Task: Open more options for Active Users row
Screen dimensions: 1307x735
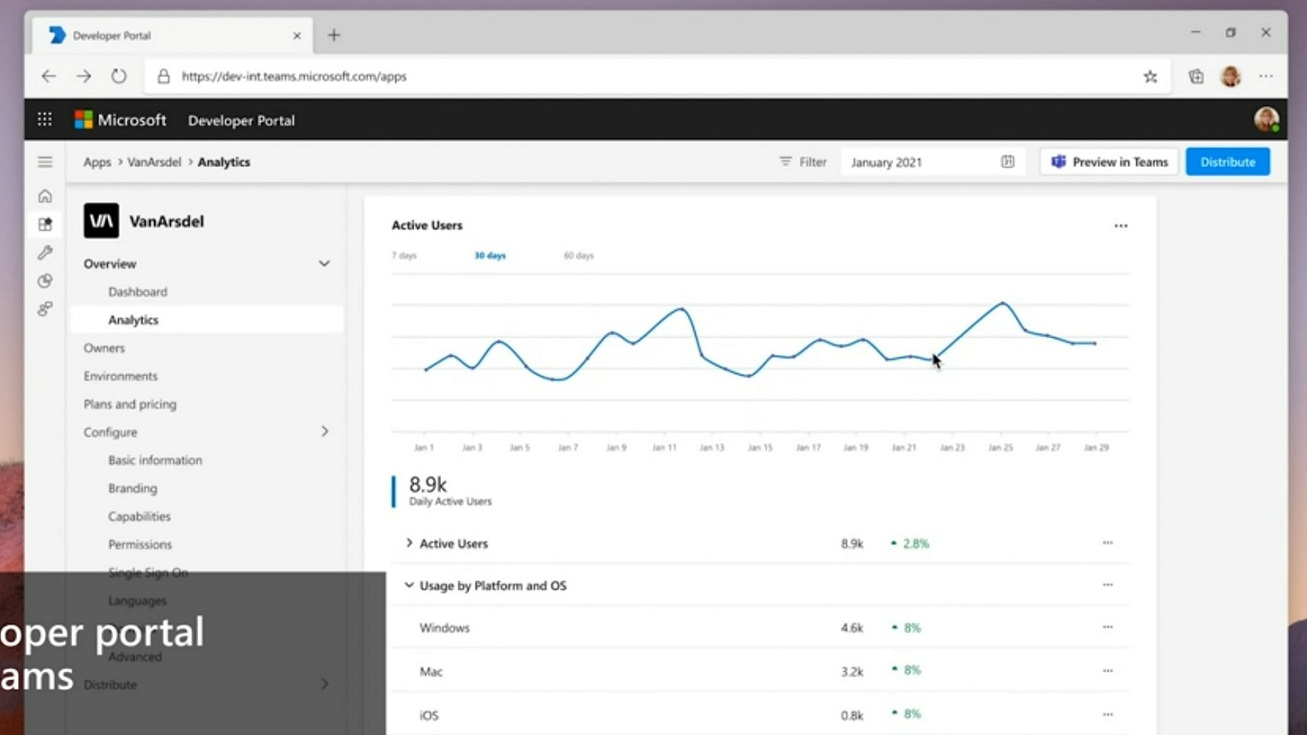Action: pos(1108,543)
